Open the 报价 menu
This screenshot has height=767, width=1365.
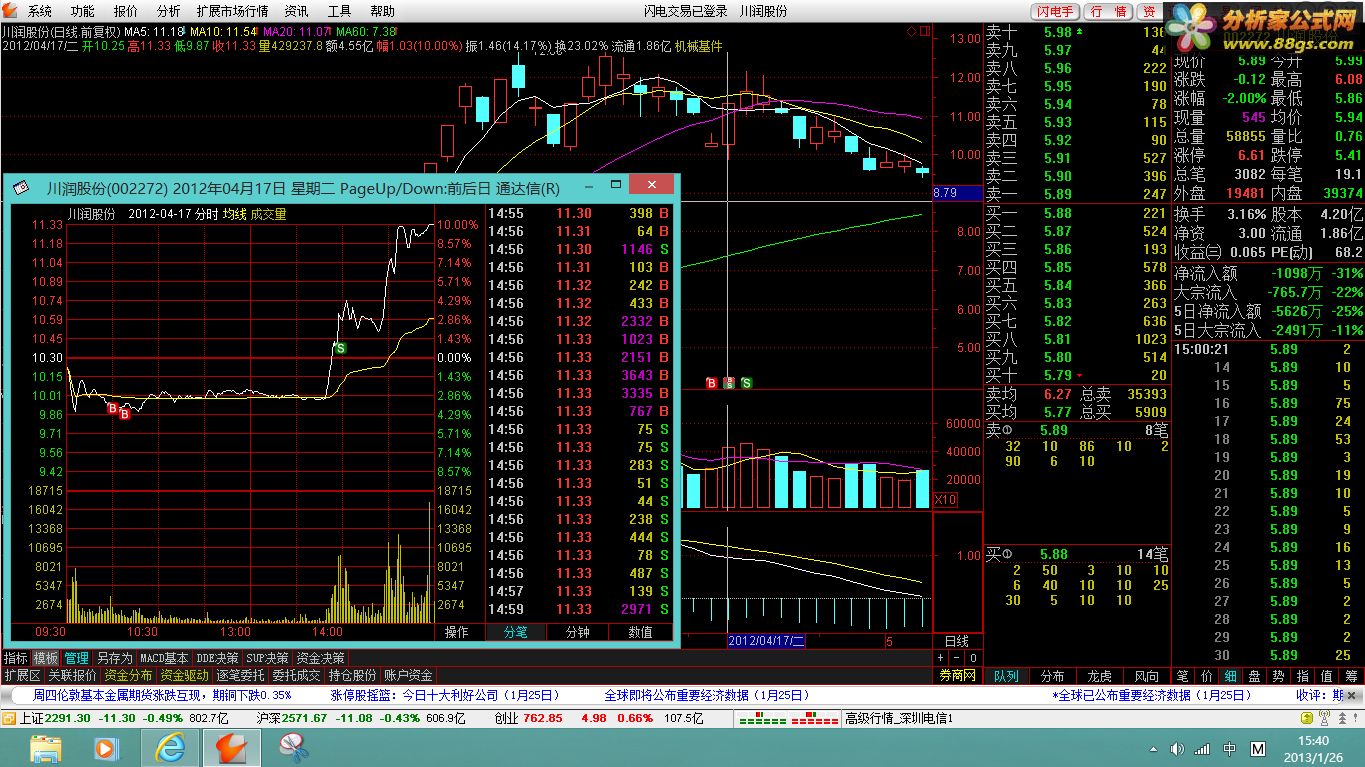(126, 11)
